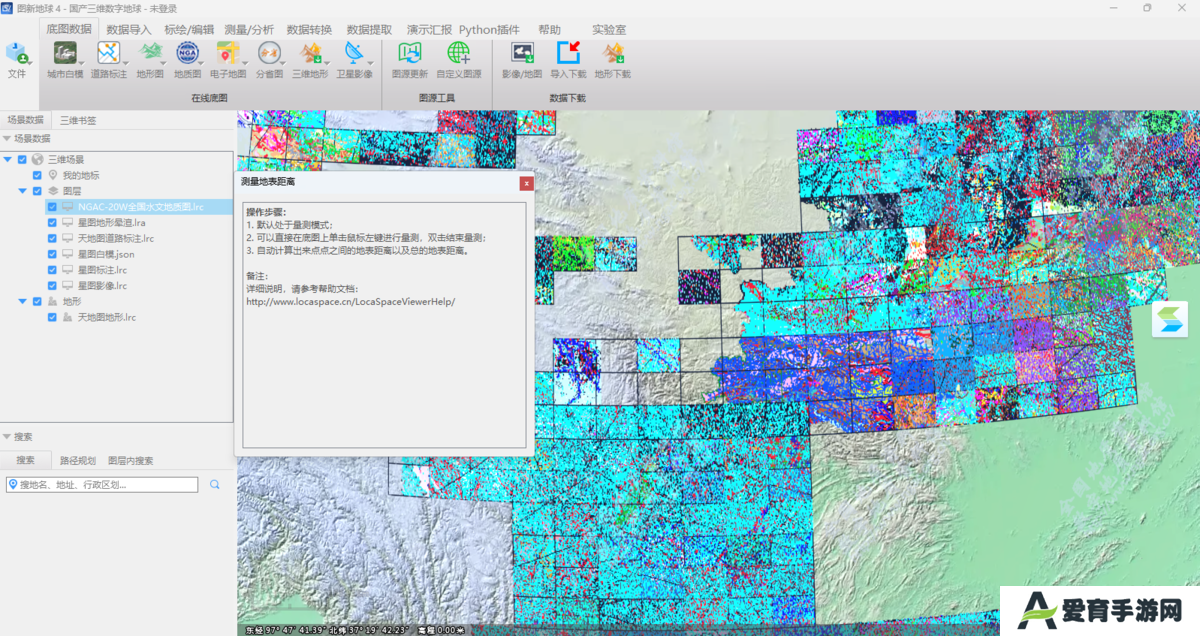
Task: Close the 测量地表距离 dialog
Action: pyautogui.click(x=526, y=183)
